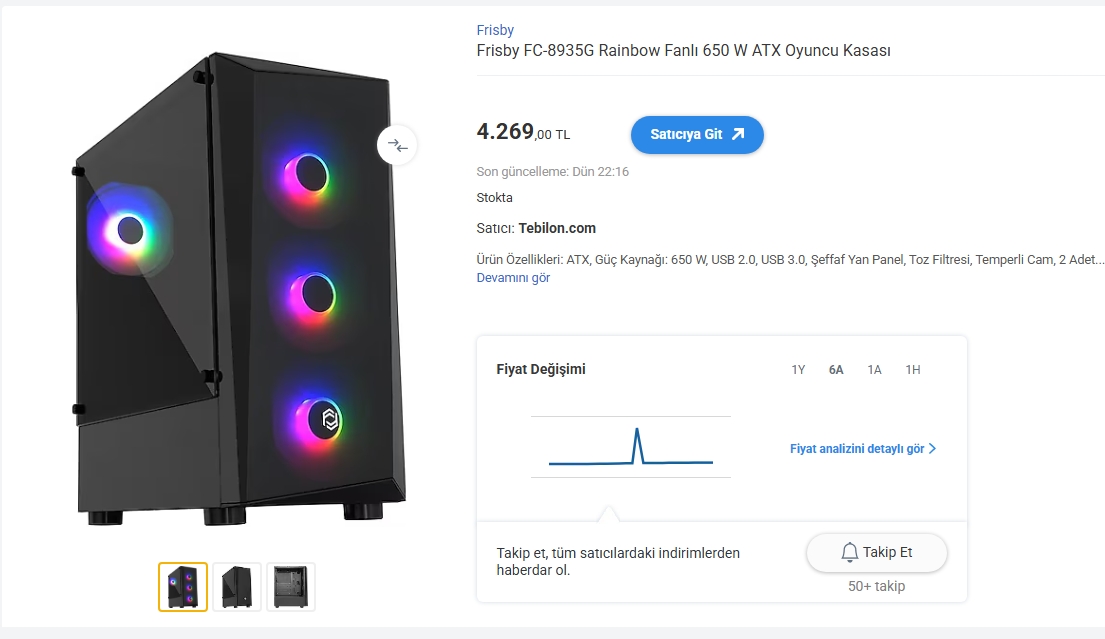Select the first front-view RGB thumbnail
The height and width of the screenshot is (639, 1105).
click(183, 587)
